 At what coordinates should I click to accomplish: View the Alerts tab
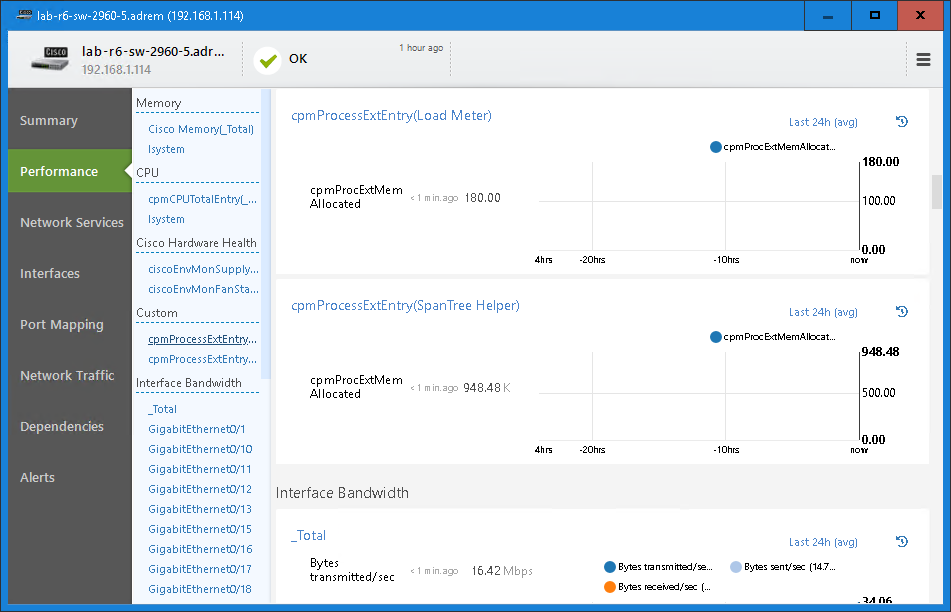[70, 477]
